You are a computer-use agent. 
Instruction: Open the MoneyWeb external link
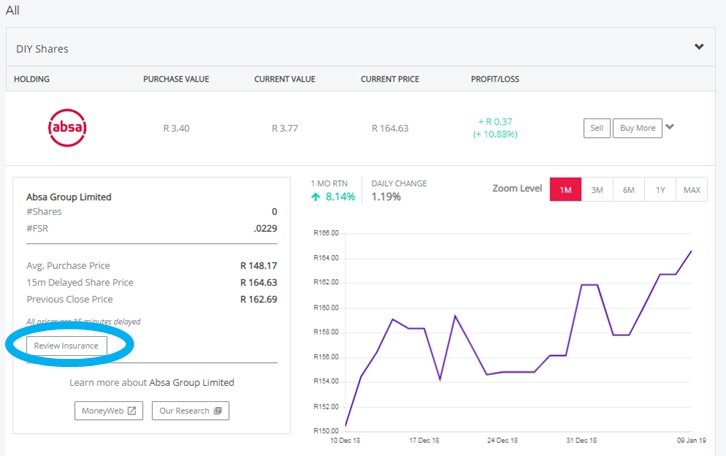109,411
